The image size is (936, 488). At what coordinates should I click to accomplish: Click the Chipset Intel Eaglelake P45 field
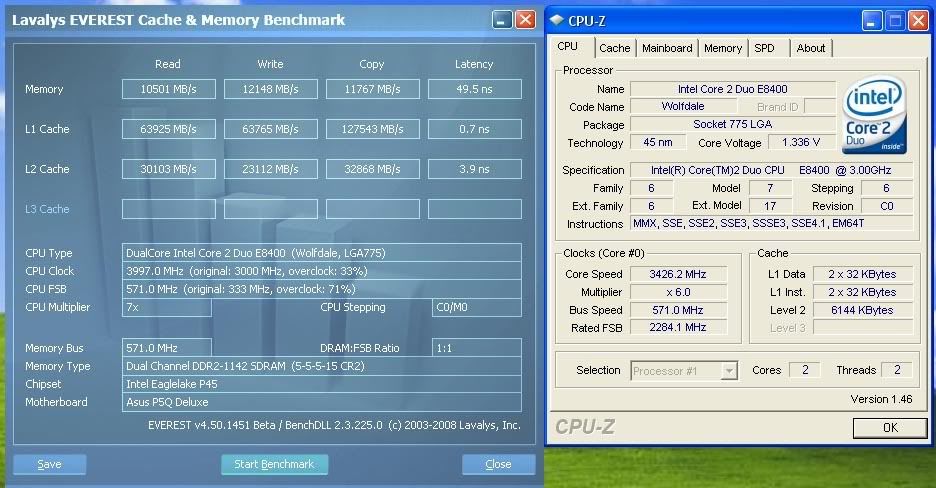coord(322,384)
